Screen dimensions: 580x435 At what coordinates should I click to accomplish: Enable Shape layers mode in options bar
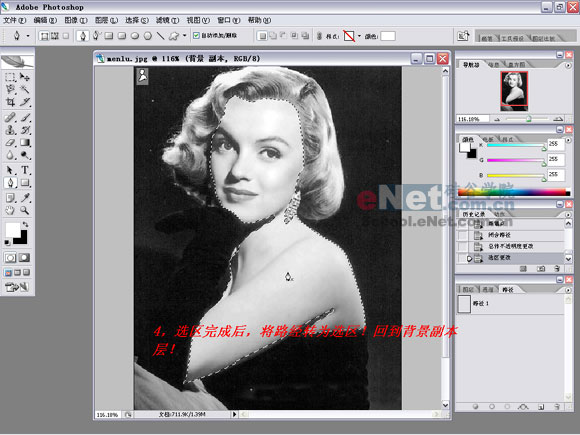click(44, 36)
